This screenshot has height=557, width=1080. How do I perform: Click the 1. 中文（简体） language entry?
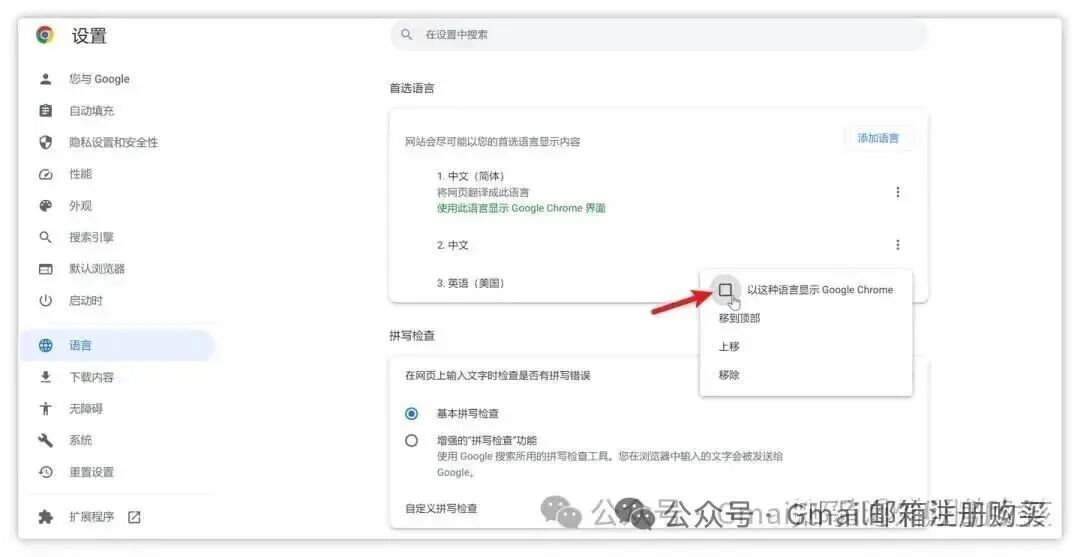[470, 176]
